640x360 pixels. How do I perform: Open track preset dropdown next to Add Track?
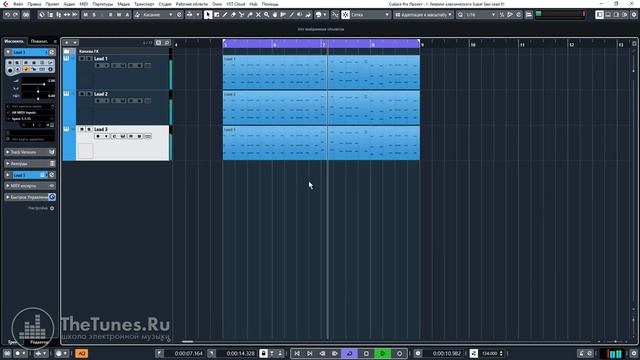(75, 42)
